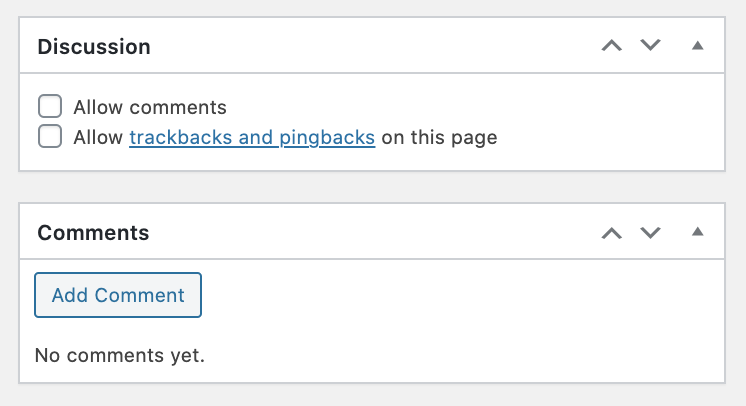Image resolution: width=746 pixels, height=406 pixels.
Task: Move the Discussion panel up
Action: (612, 46)
